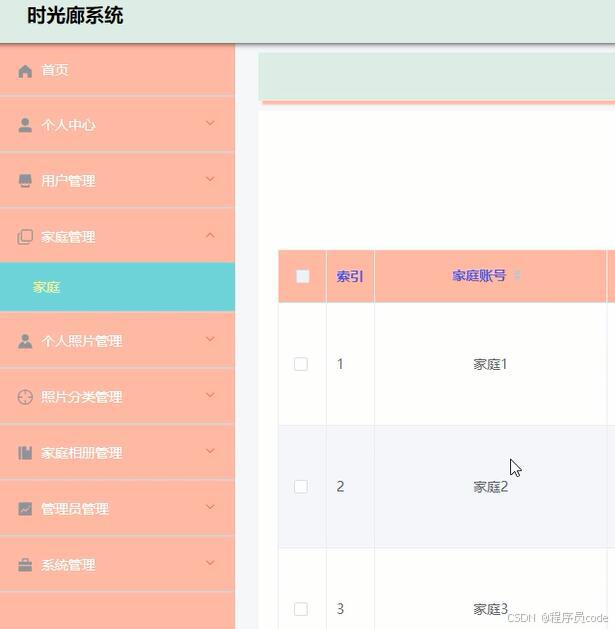
Task: Click the target icon beside 照片分类管理
Action: pos(25,397)
